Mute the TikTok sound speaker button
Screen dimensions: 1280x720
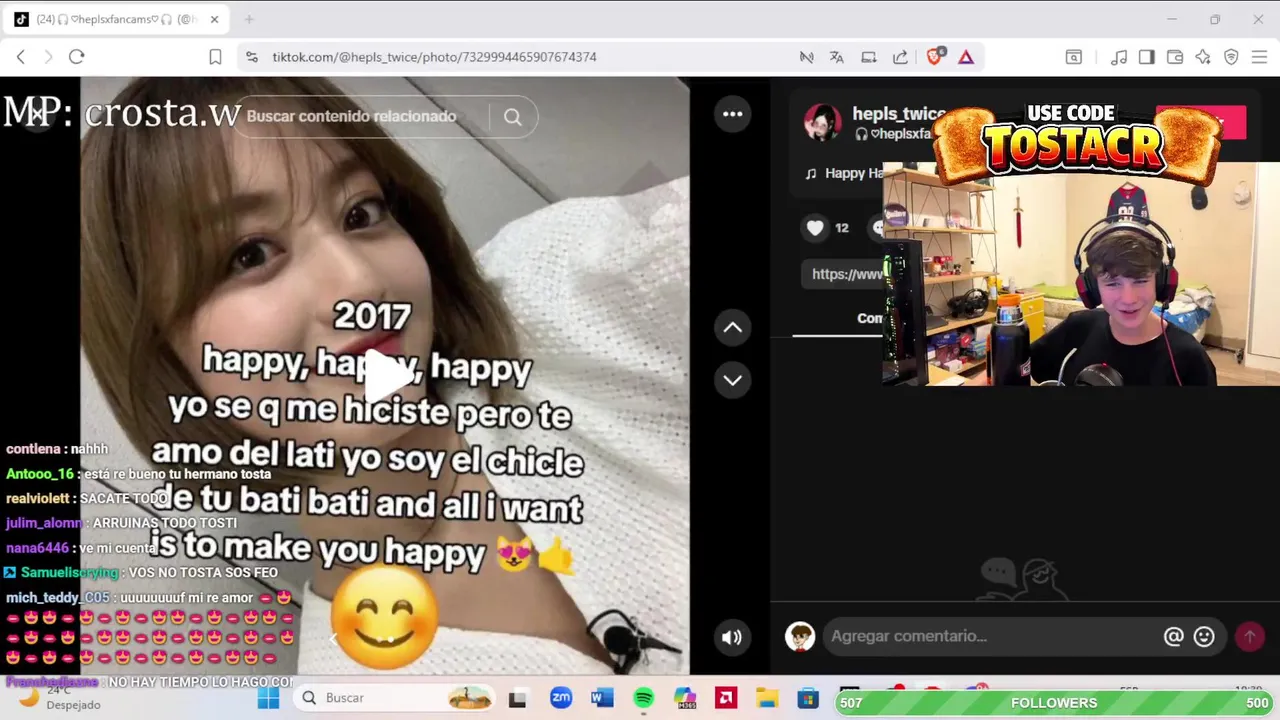coord(732,637)
